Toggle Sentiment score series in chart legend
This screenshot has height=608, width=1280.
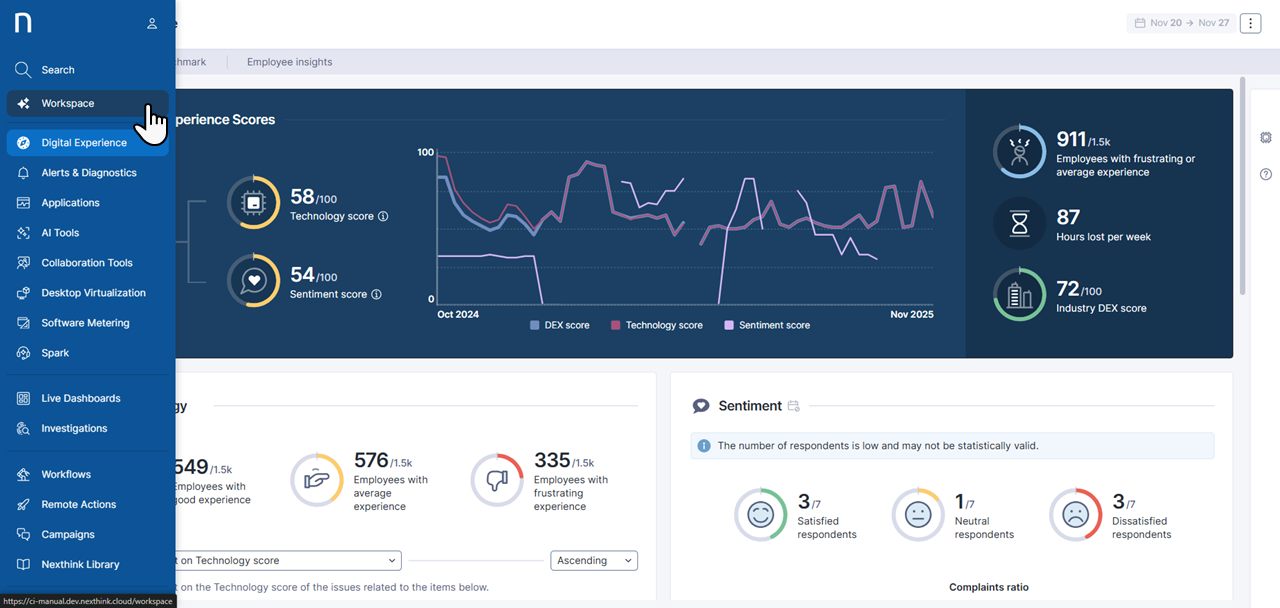767,325
